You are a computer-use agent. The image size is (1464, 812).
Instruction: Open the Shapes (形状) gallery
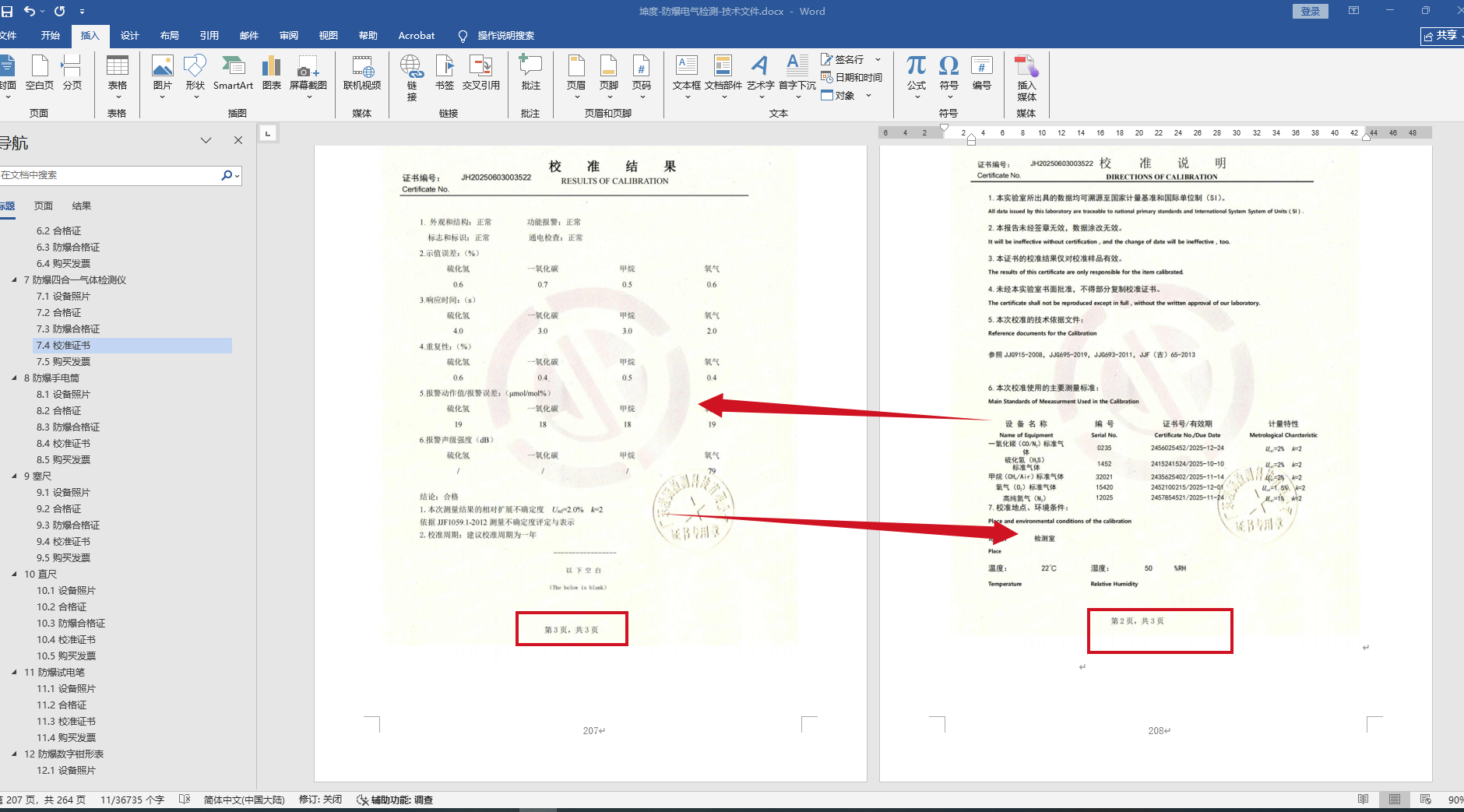coord(195,76)
